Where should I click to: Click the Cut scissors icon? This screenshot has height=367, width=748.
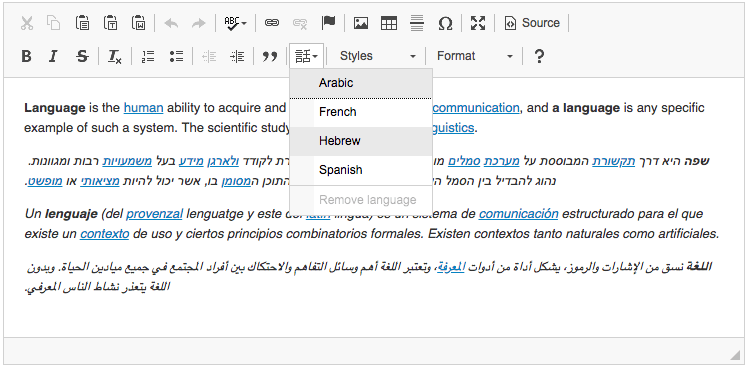coord(27,23)
